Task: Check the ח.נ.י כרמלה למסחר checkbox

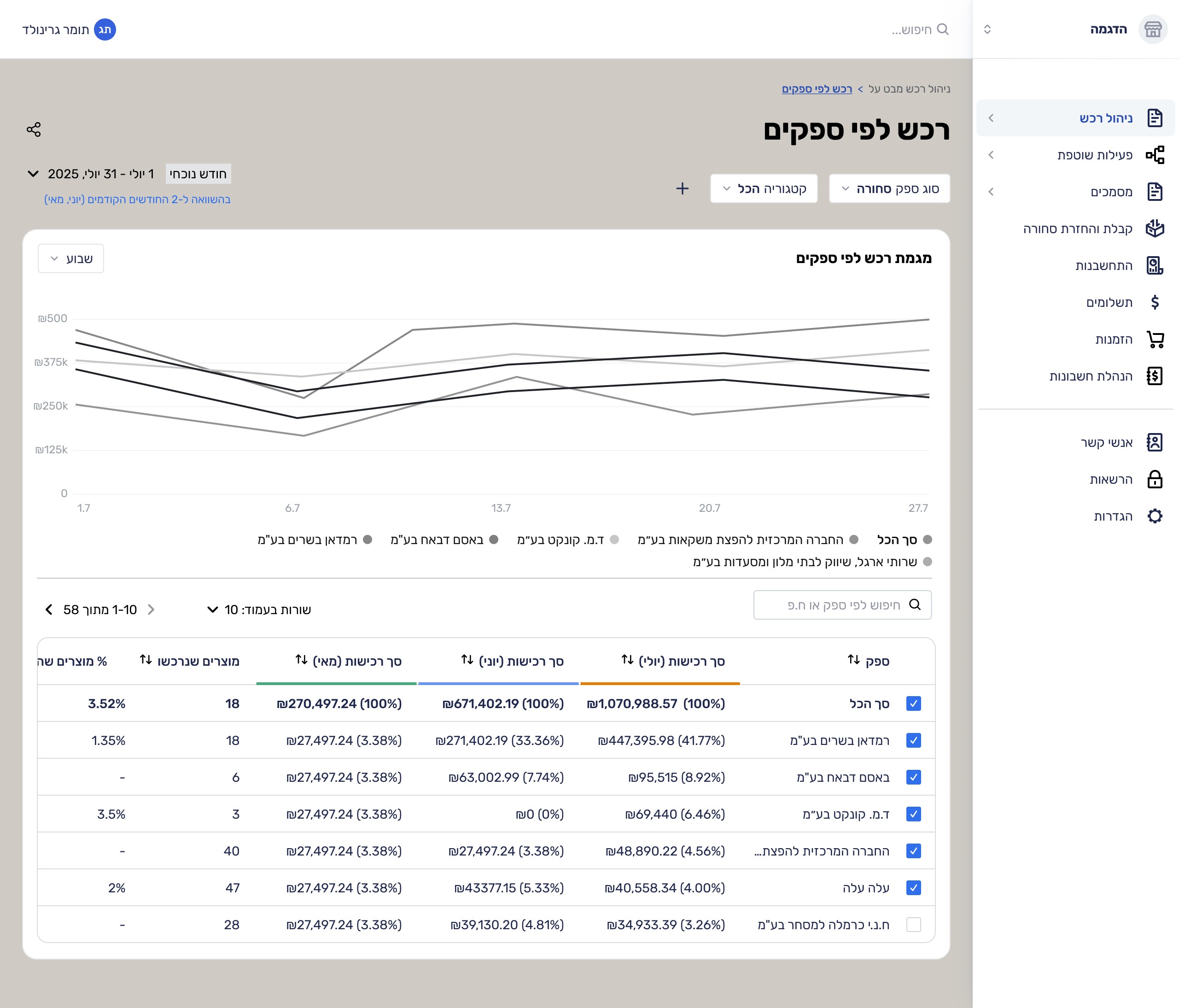Action: (x=913, y=924)
